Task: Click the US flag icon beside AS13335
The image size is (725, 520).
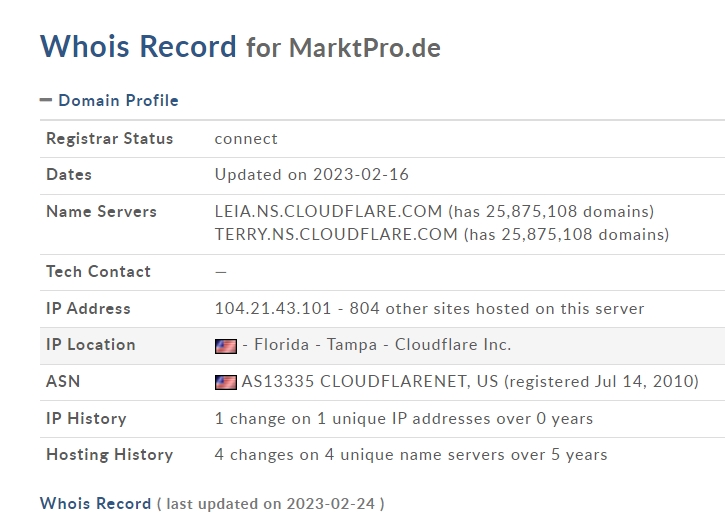Action: (x=226, y=382)
